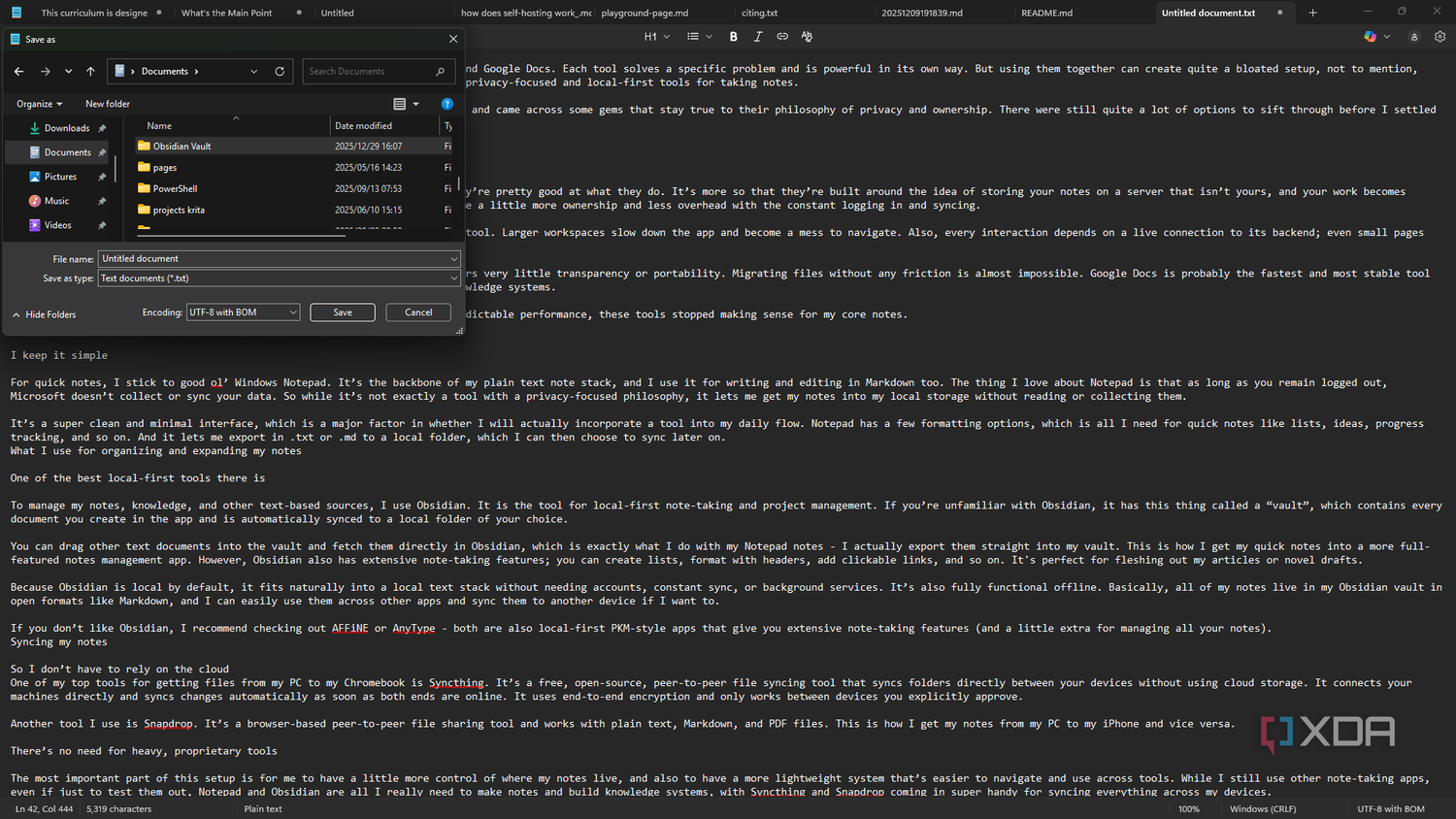Refresh the Documents folder in the dialog
This screenshot has width=1456, height=819.
tap(280, 71)
